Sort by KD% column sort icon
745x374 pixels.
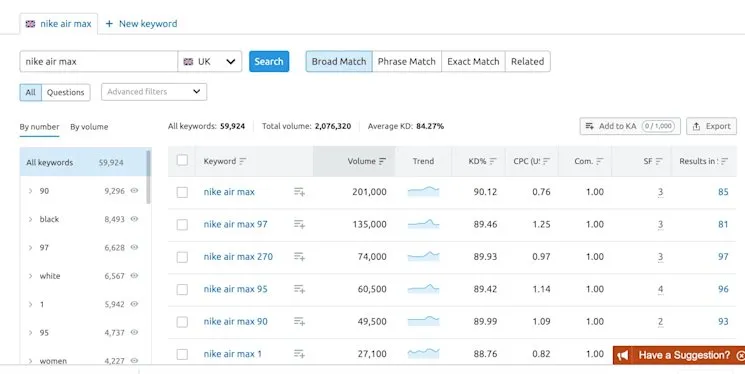[x=493, y=162]
